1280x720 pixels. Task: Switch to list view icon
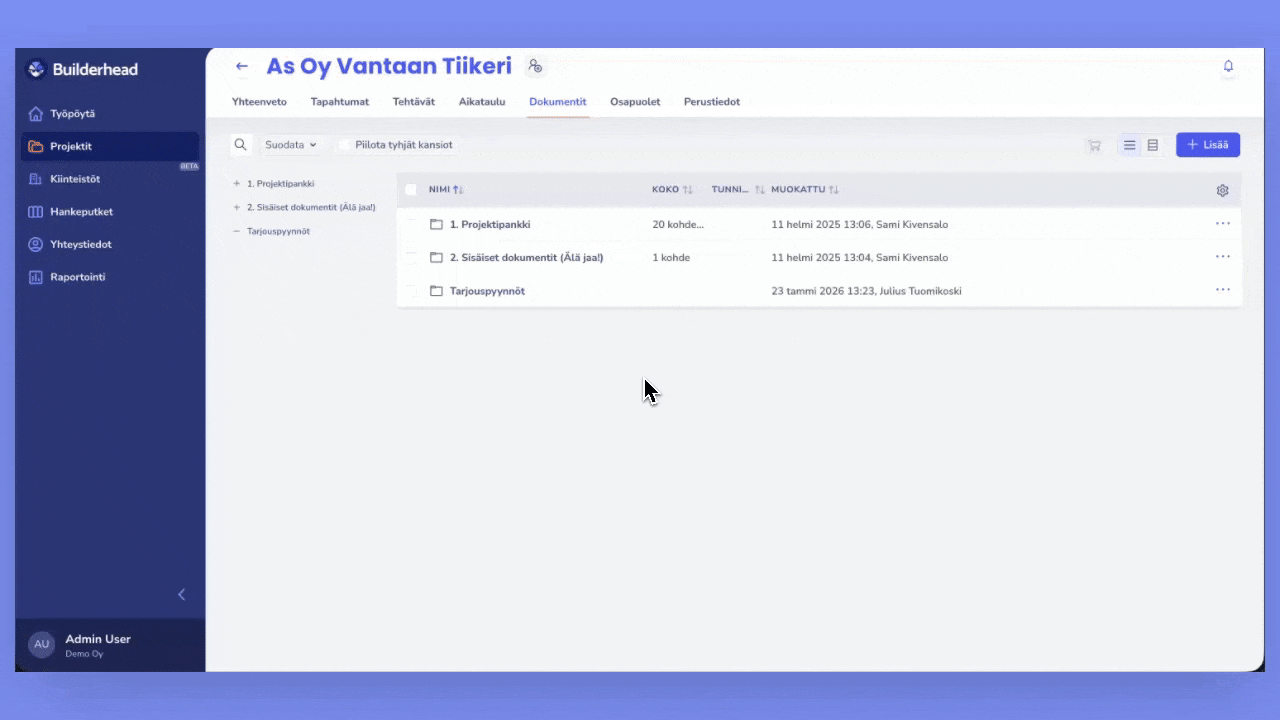click(x=1129, y=145)
